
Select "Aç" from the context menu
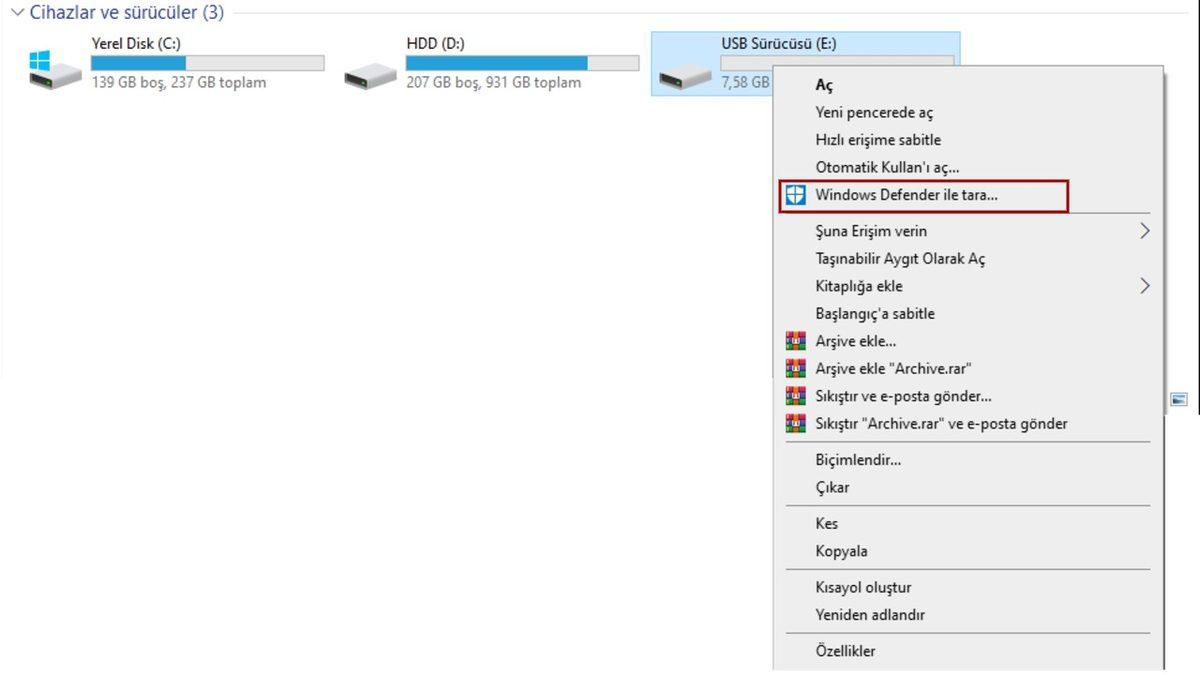(x=824, y=86)
